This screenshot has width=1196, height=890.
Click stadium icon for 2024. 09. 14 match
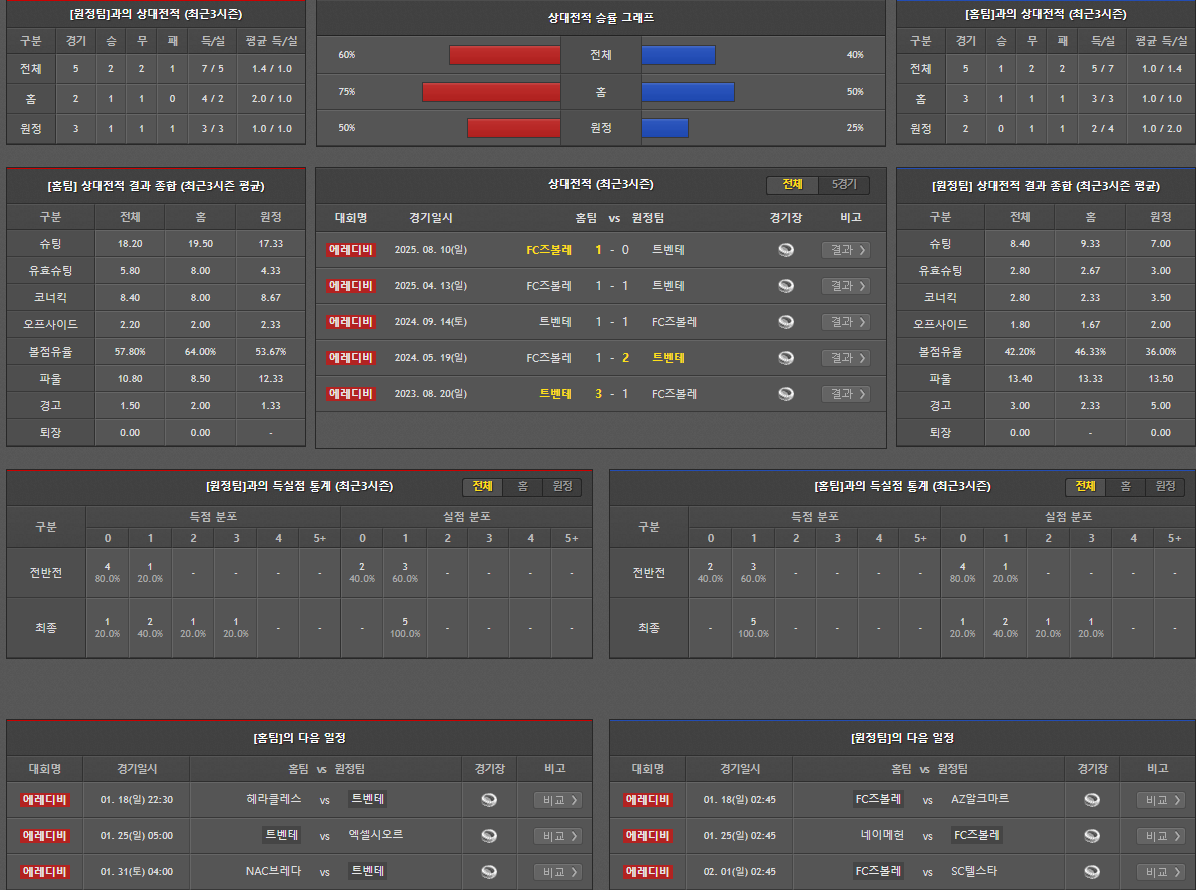click(x=786, y=322)
